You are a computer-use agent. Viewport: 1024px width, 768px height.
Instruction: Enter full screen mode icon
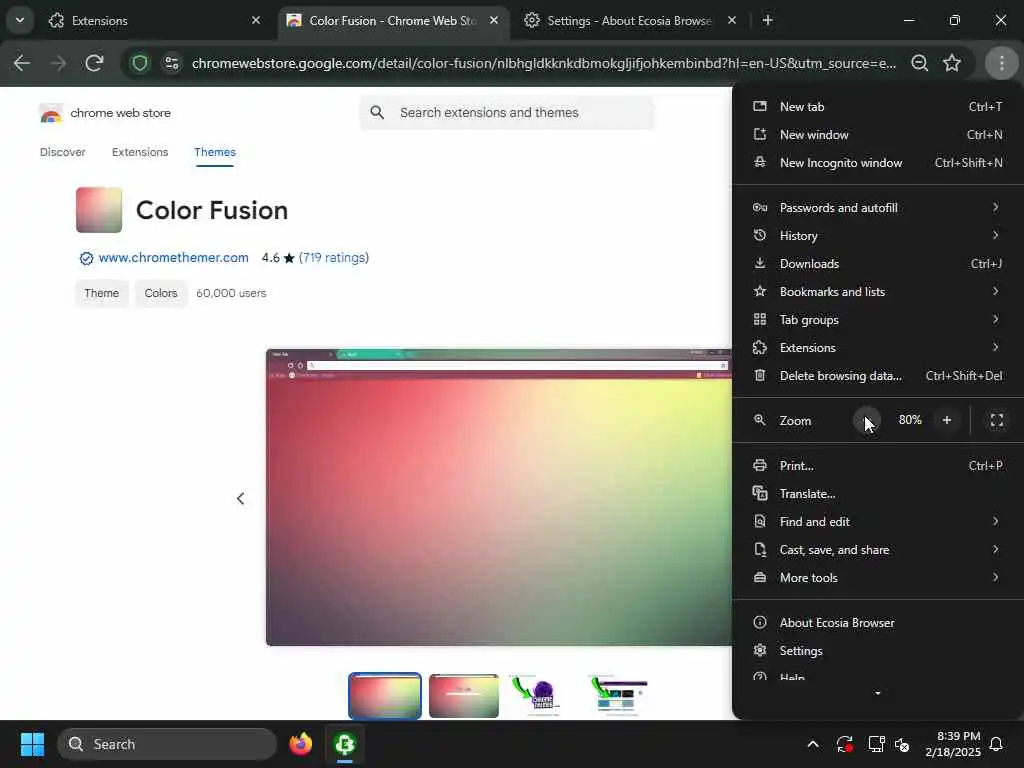[997, 421]
